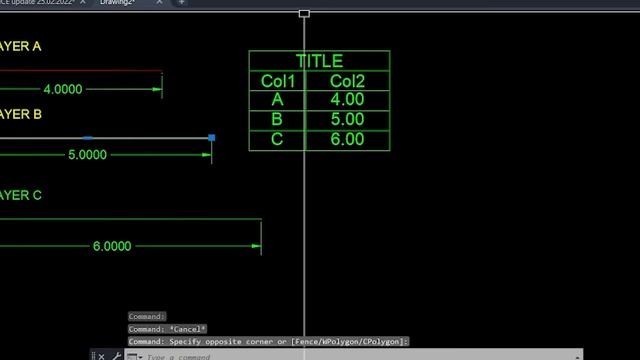Grab the command line drag handle
Viewport: 640px width, 360px height.
click(x=93, y=356)
